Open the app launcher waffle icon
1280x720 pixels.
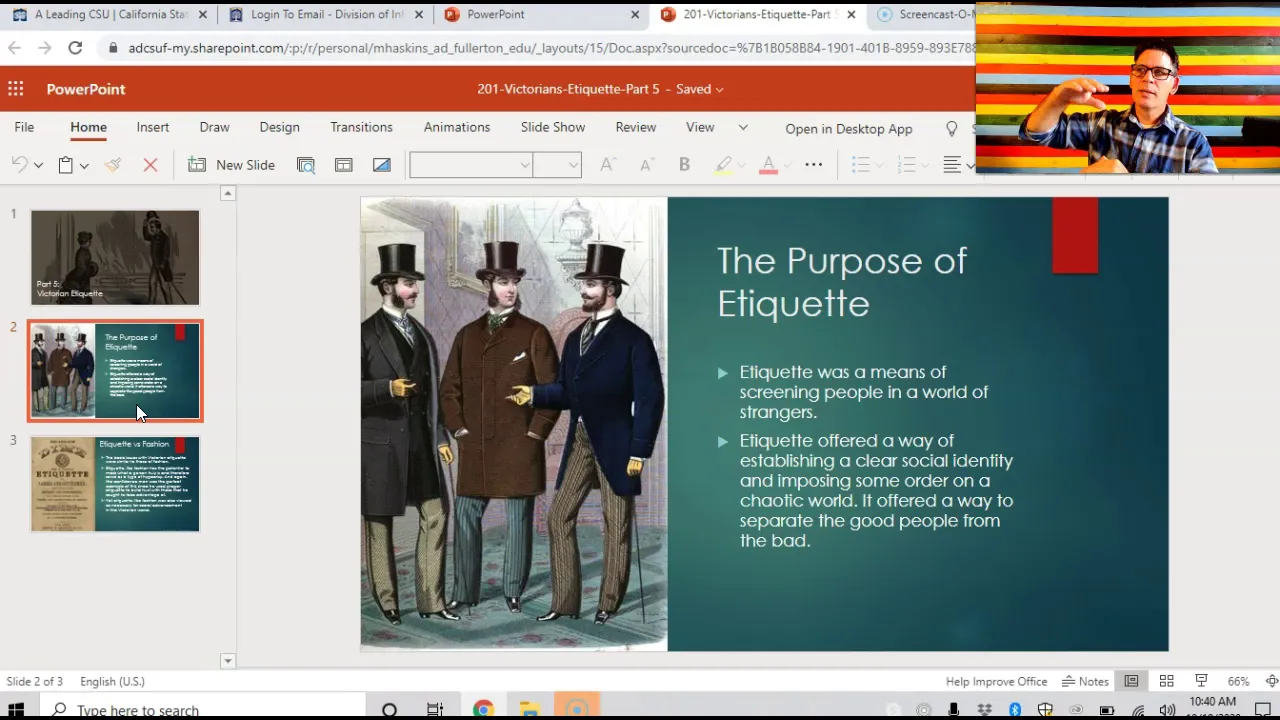coord(15,89)
